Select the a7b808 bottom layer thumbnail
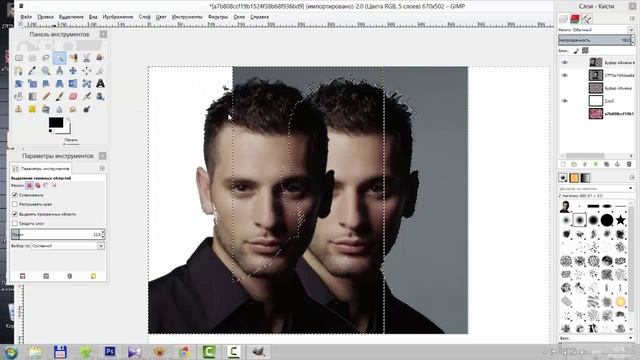The image size is (640, 360). pos(596,113)
